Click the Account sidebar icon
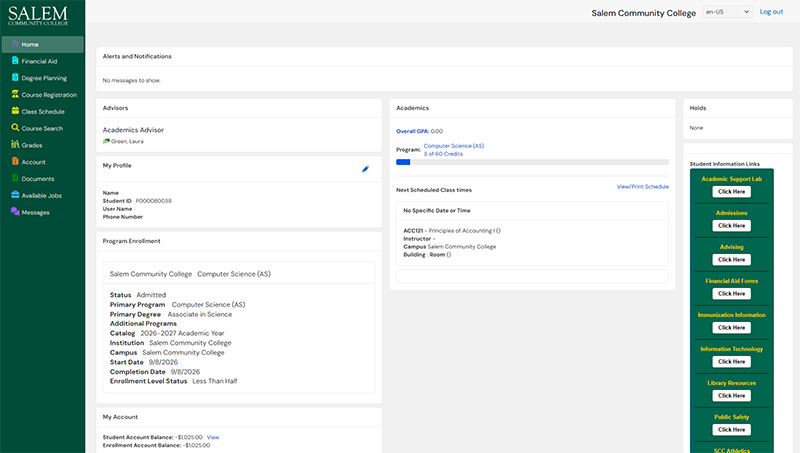800x453 pixels. [15, 162]
